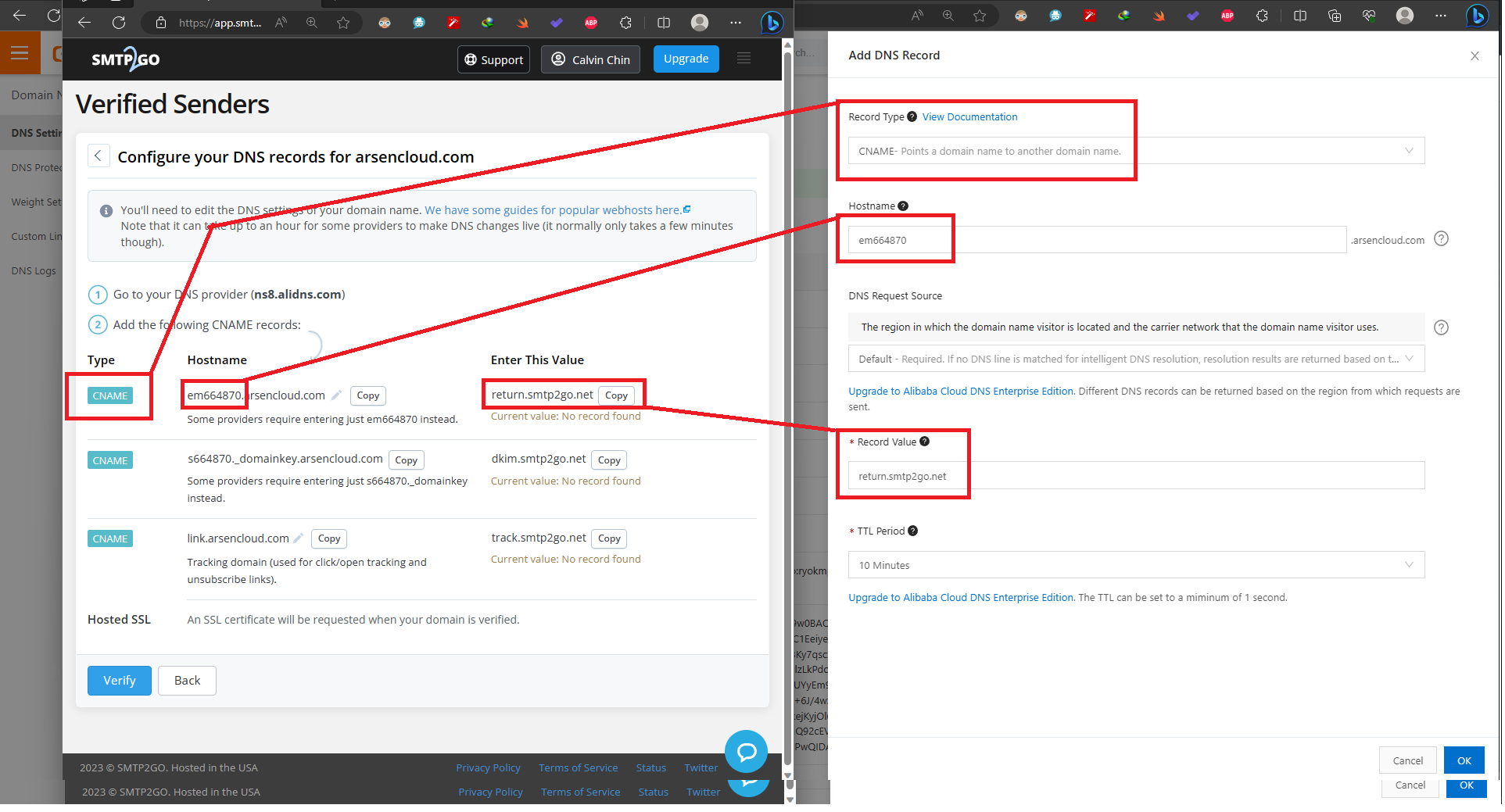Open the Calvin Chin account menu
Viewport: 1505px width, 812px height.
coord(590,59)
